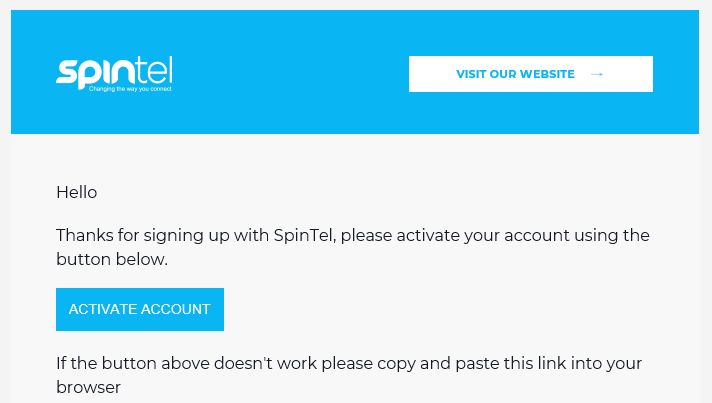Click the arrow icon beside Visit Our Website
712x403 pixels.
click(x=597, y=74)
